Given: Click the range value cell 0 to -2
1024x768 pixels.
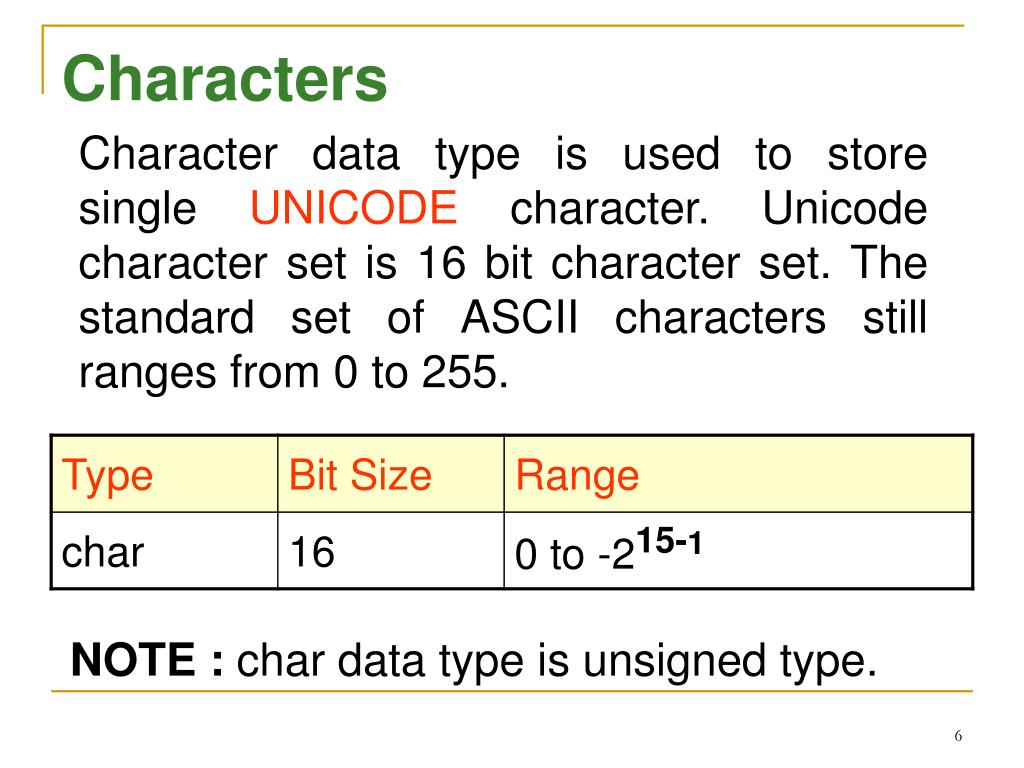Looking at the screenshot, I should pos(738,551).
